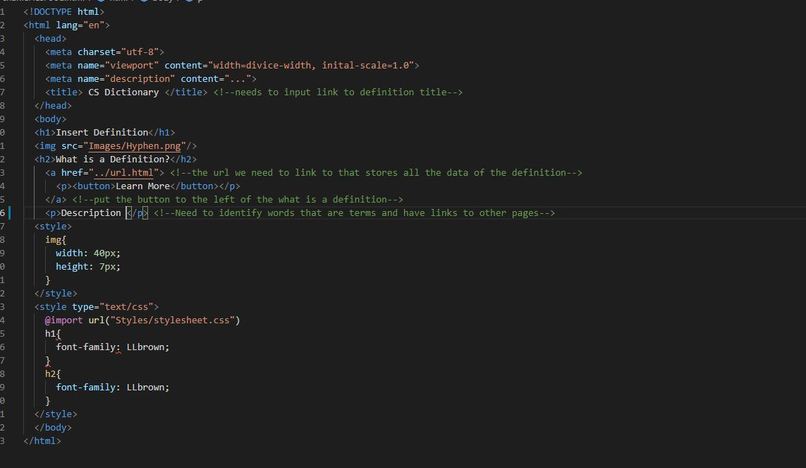Click the closing </html> tag
This screenshot has height=468, width=806.
tap(42, 440)
